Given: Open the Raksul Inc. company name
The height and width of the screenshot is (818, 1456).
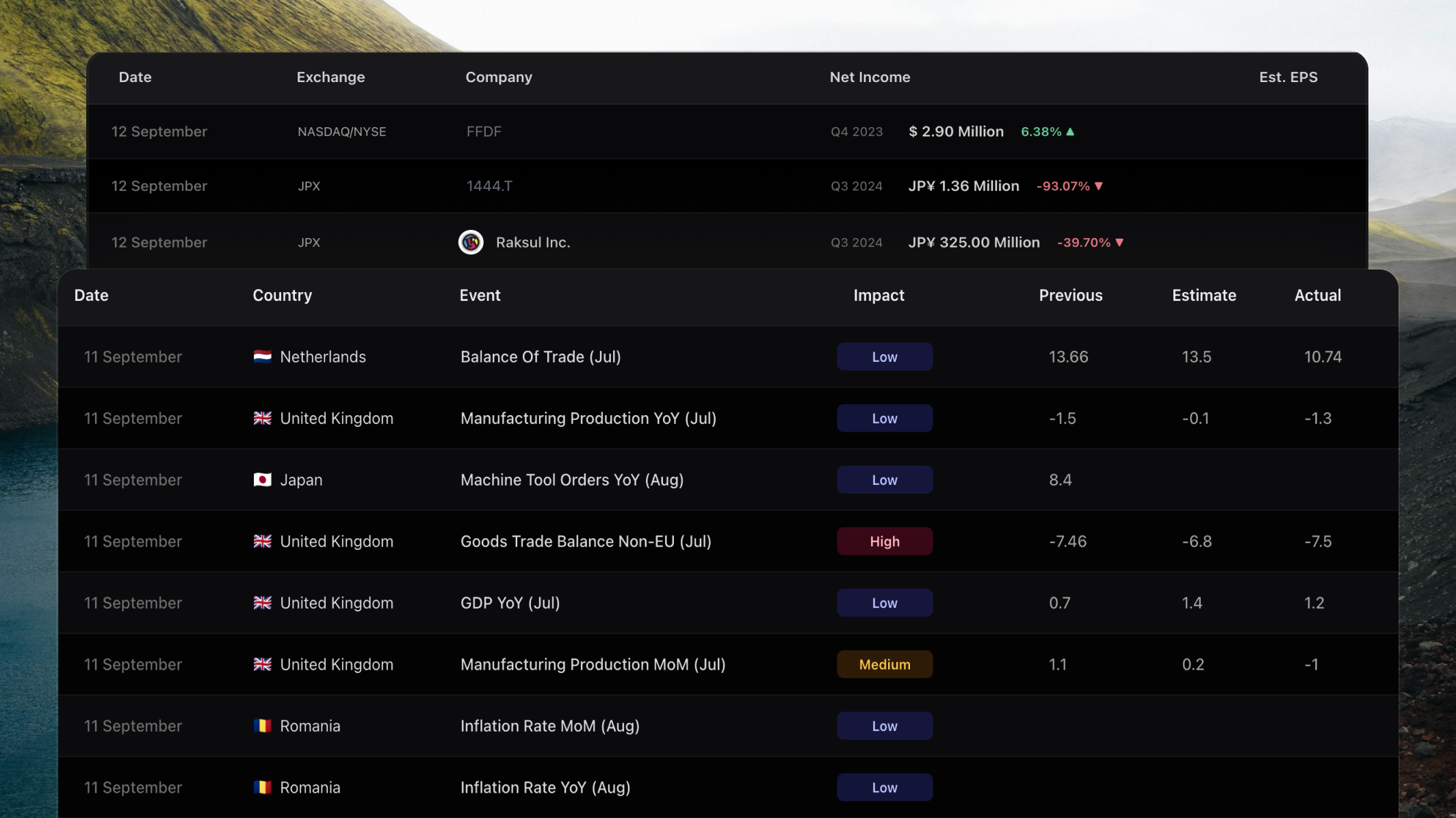Looking at the screenshot, I should (533, 242).
